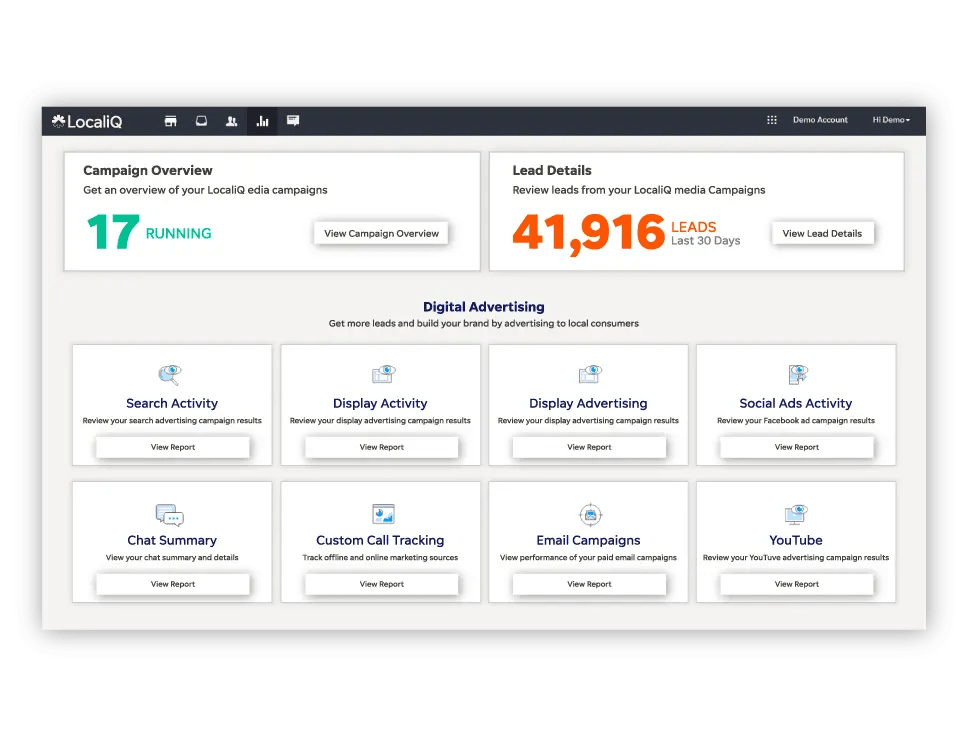The image size is (966, 736).
Task: Open the storefront icon in top navigation
Action: point(171,121)
